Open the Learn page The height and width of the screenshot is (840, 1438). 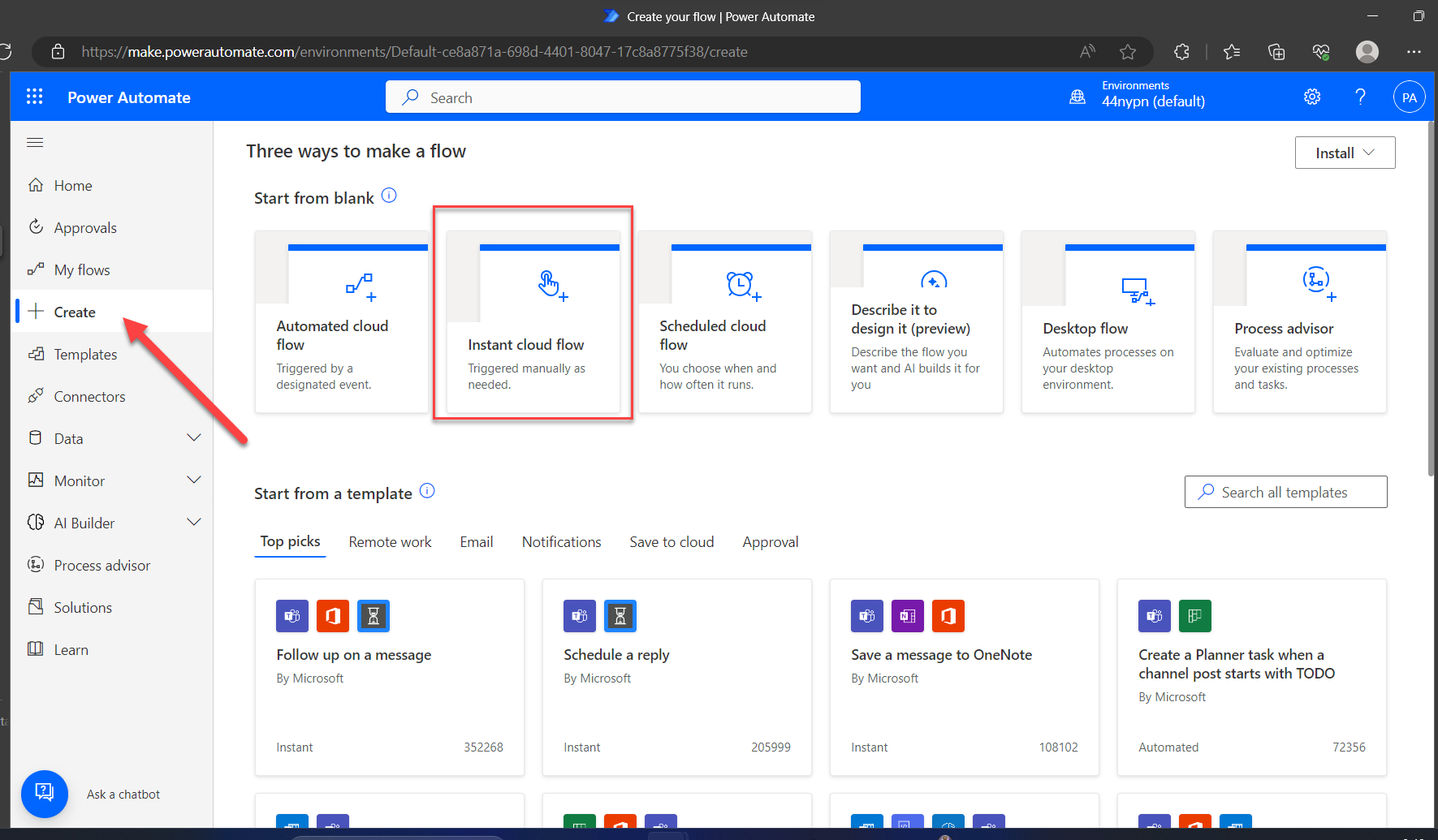click(x=71, y=648)
